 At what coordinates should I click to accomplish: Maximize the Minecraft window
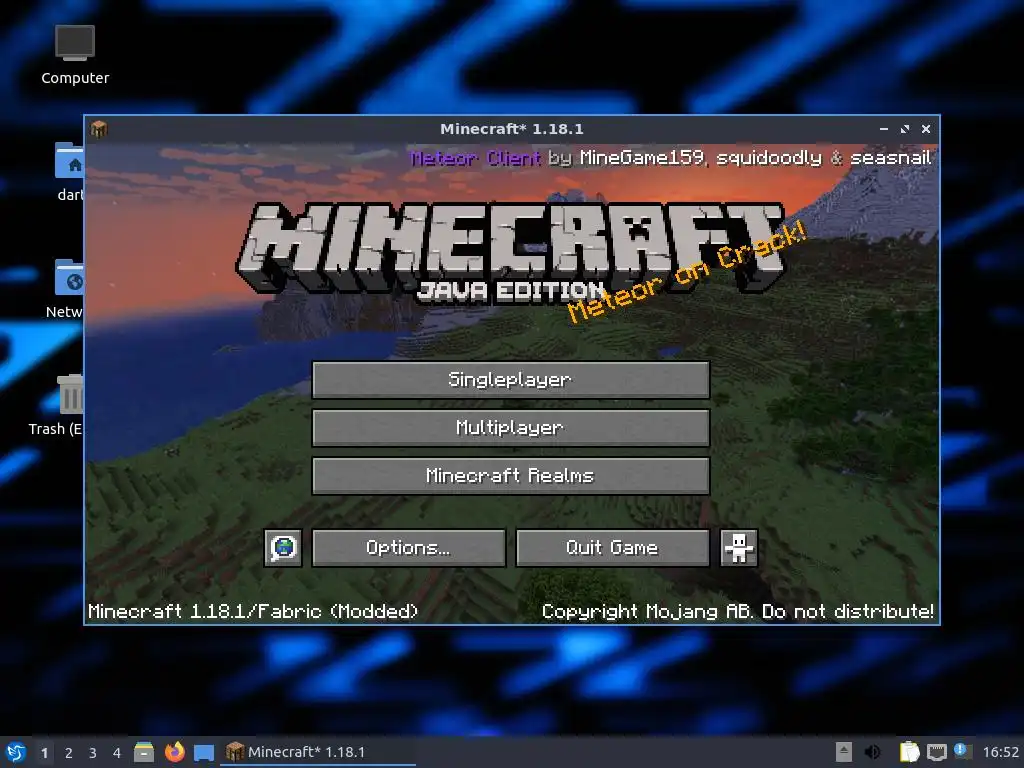click(x=904, y=129)
